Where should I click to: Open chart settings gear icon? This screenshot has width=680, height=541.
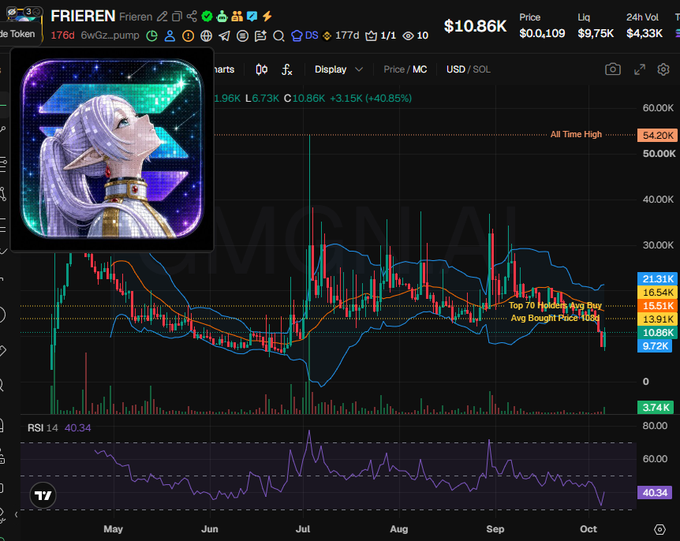pyautogui.click(x=664, y=69)
